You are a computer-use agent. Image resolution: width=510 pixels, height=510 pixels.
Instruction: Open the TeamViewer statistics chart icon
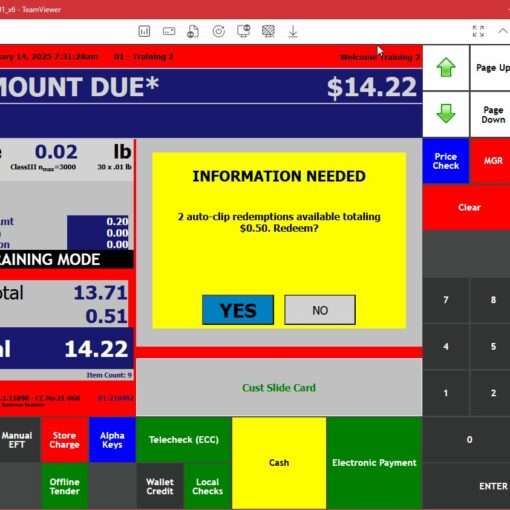[144, 31]
